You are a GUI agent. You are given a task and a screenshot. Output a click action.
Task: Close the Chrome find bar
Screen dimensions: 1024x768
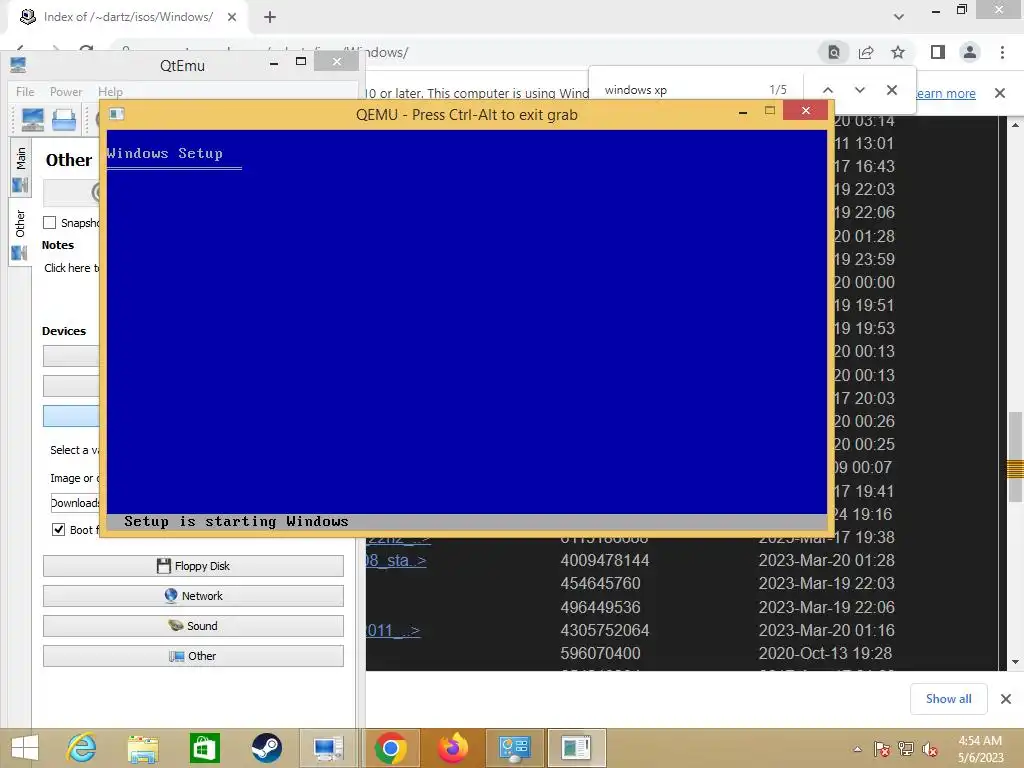891,90
